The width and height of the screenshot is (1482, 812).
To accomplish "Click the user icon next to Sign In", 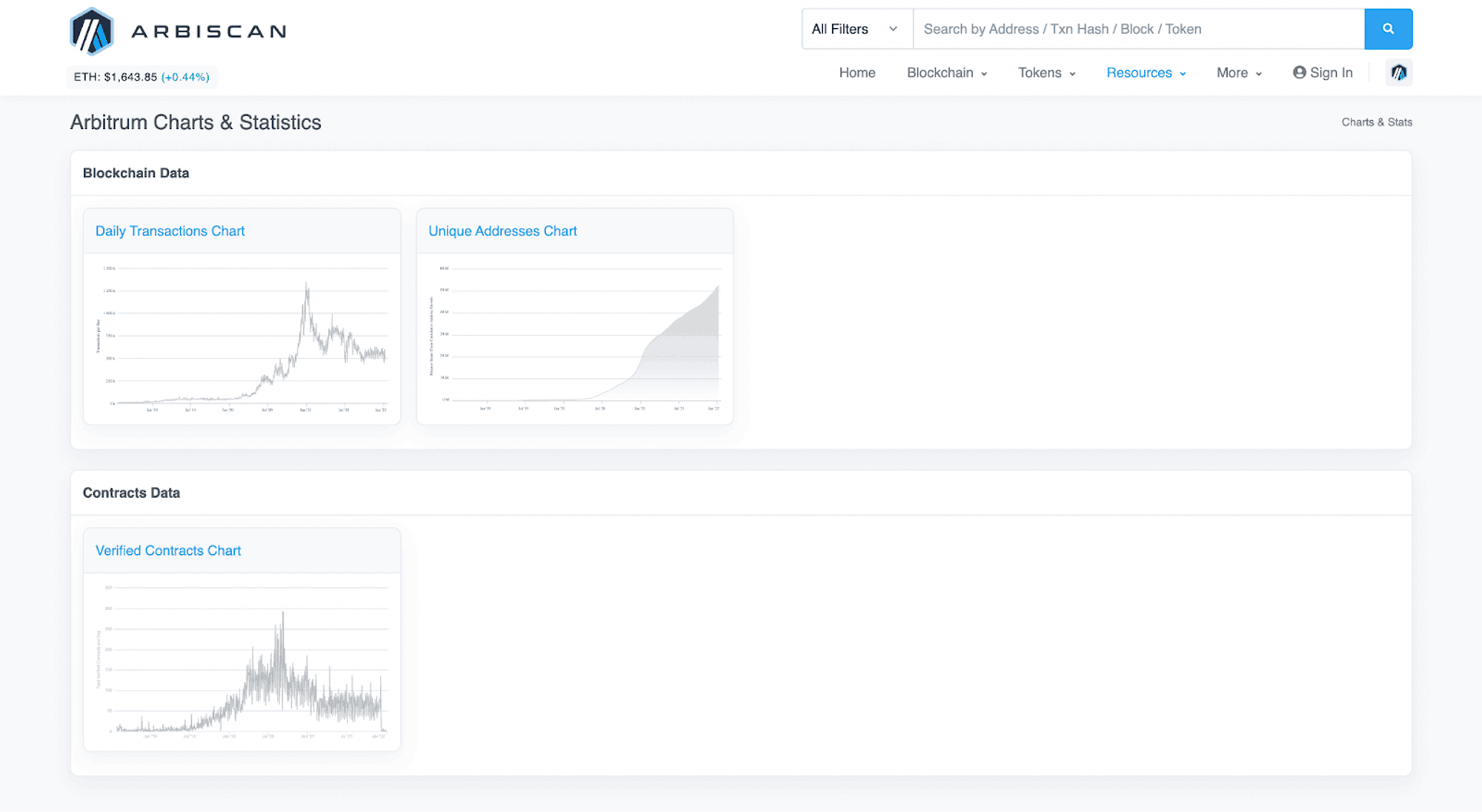I will coord(1299,73).
